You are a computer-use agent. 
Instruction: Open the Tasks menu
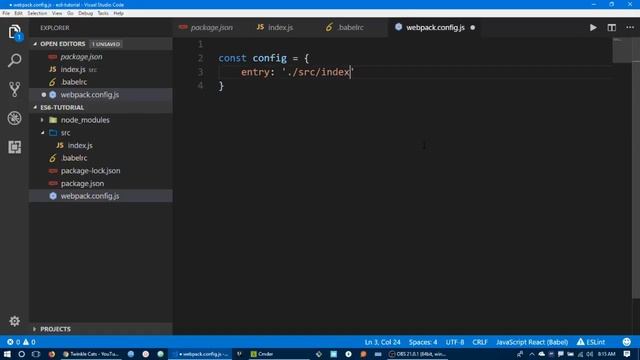tap(103, 13)
